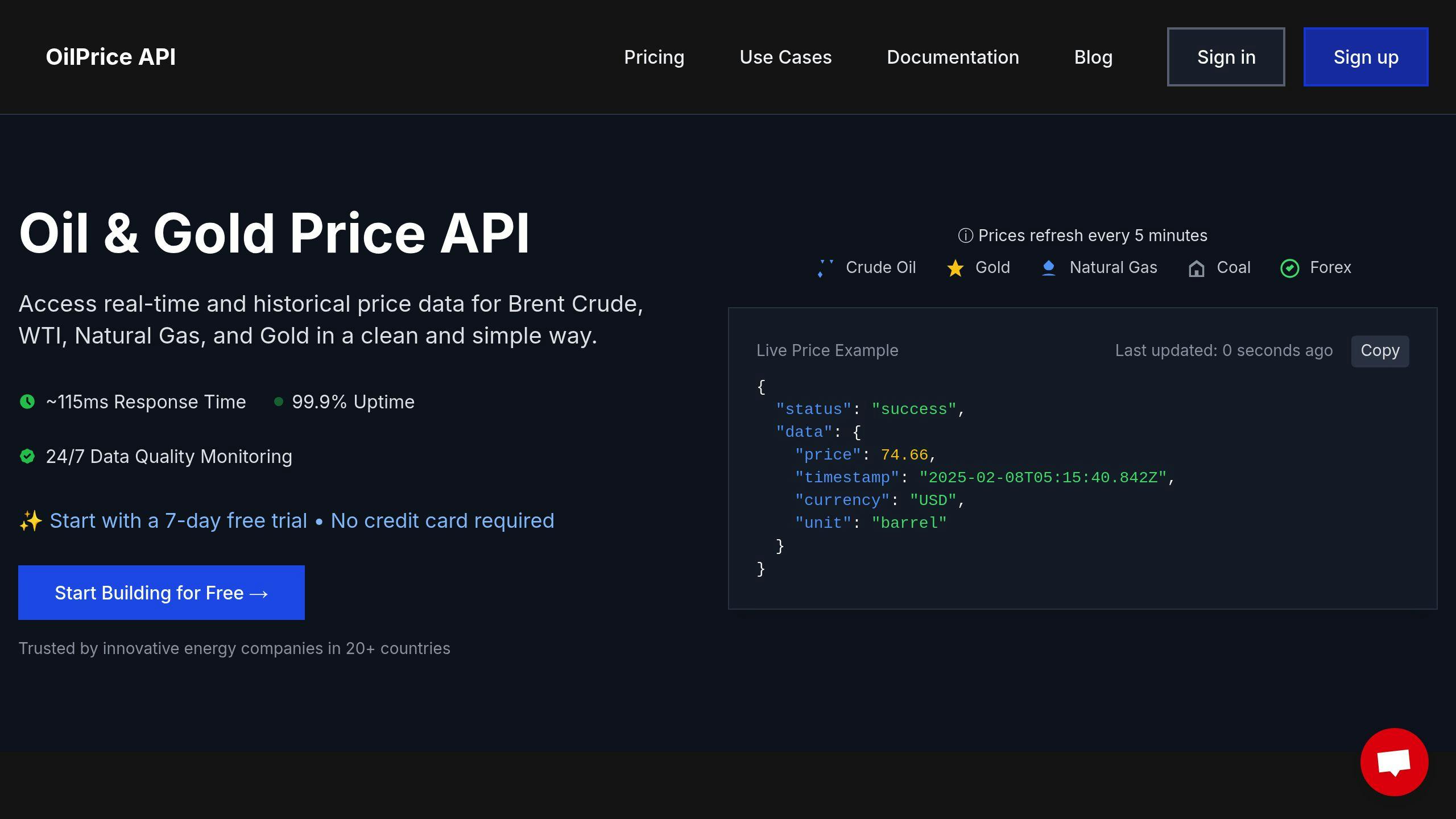Viewport: 1456px width, 819px height.
Task: Select the Gold commodity tab
Action: click(978, 268)
